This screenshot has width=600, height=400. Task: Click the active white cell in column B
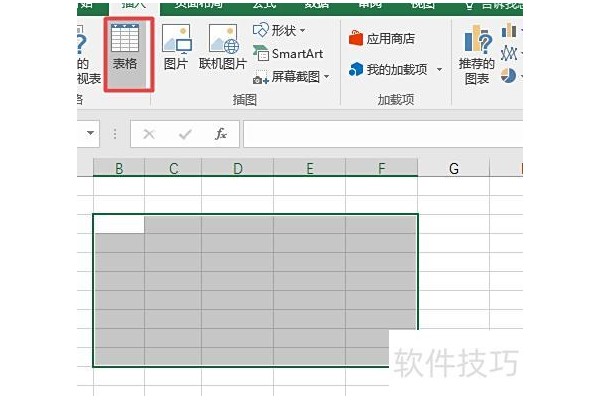pos(119,224)
